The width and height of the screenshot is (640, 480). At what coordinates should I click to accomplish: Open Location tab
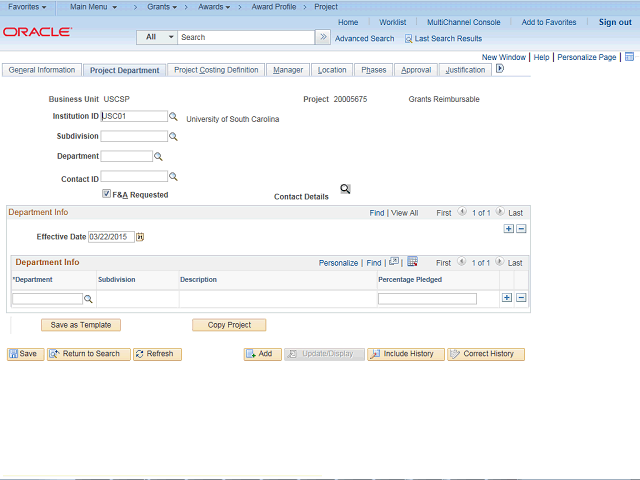[332, 70]
